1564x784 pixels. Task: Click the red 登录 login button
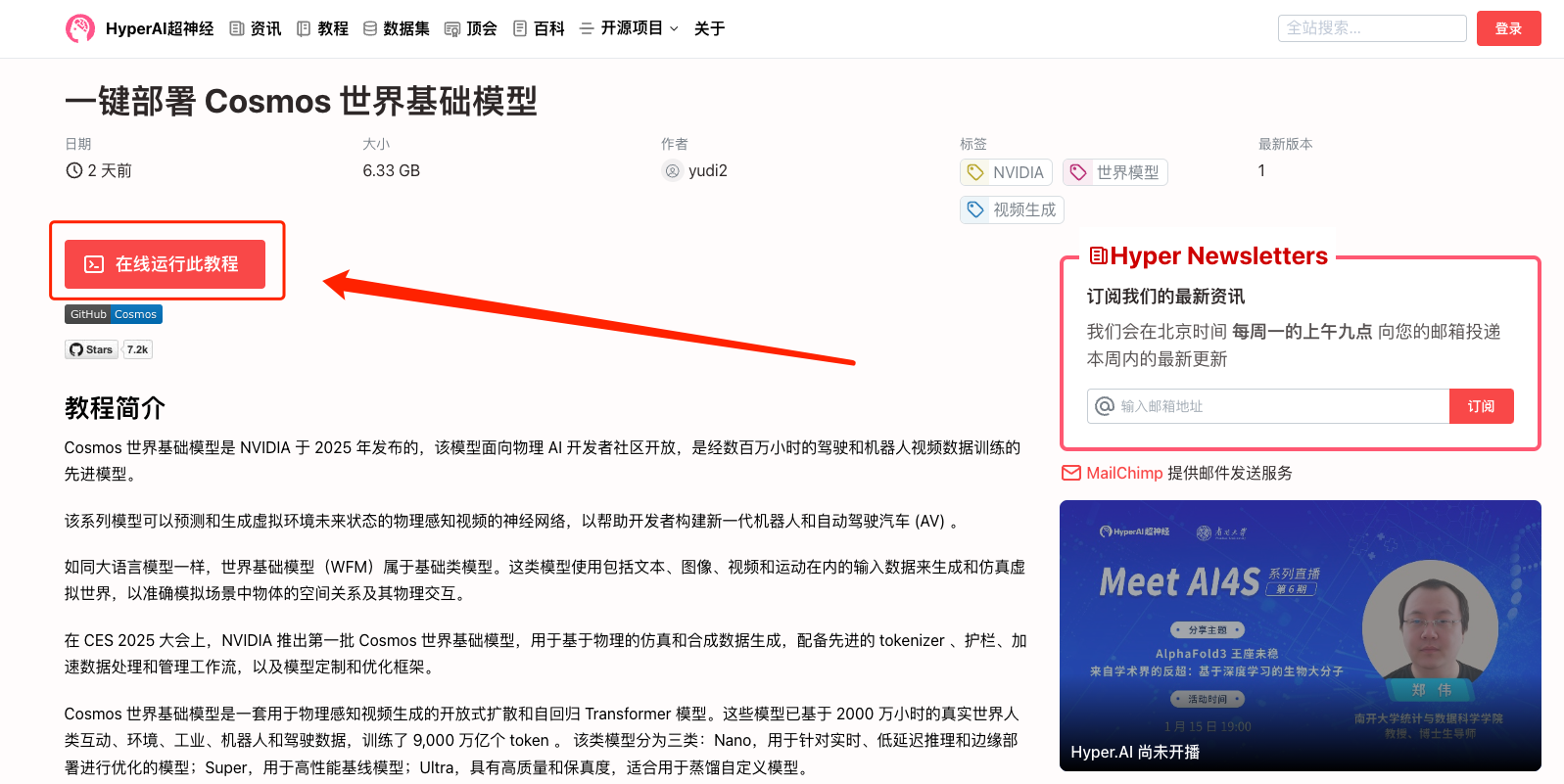pos(1508,28)
